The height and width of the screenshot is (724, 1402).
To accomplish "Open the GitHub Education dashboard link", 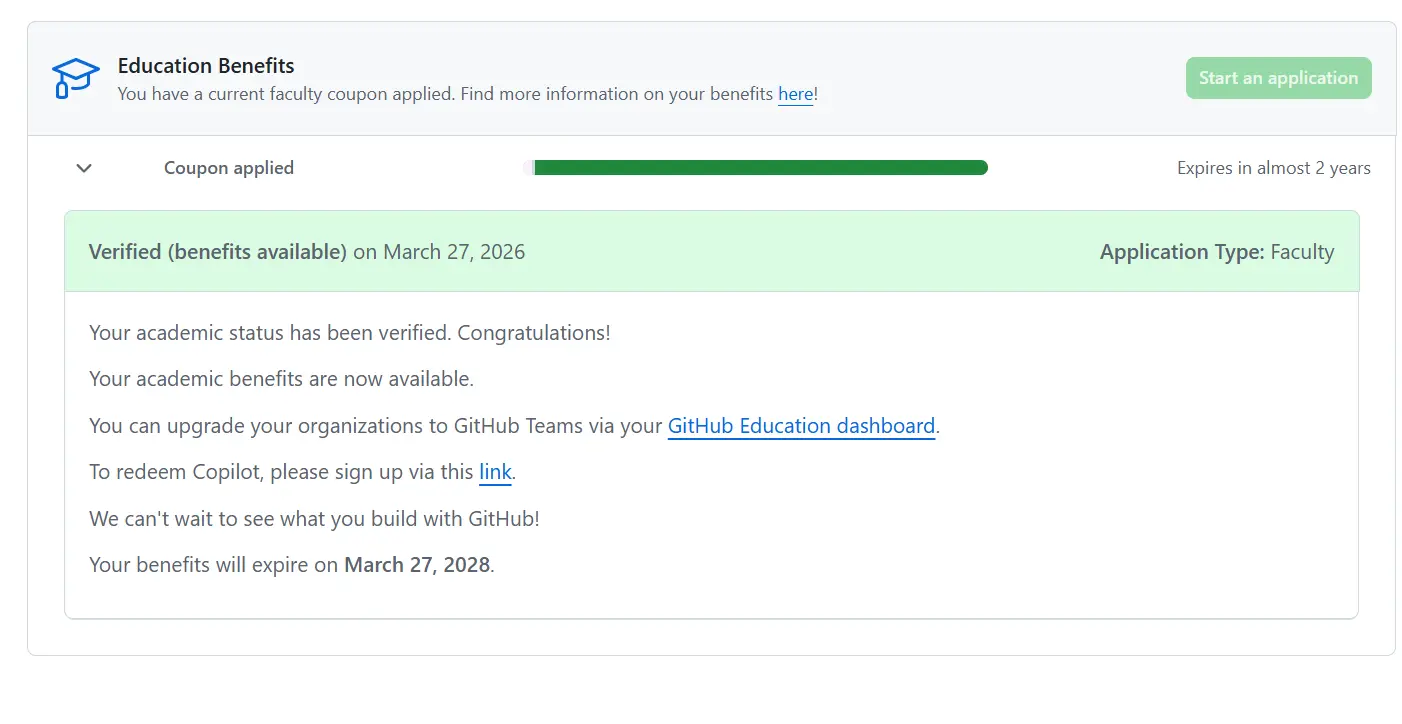I will (x=801, y=426).
